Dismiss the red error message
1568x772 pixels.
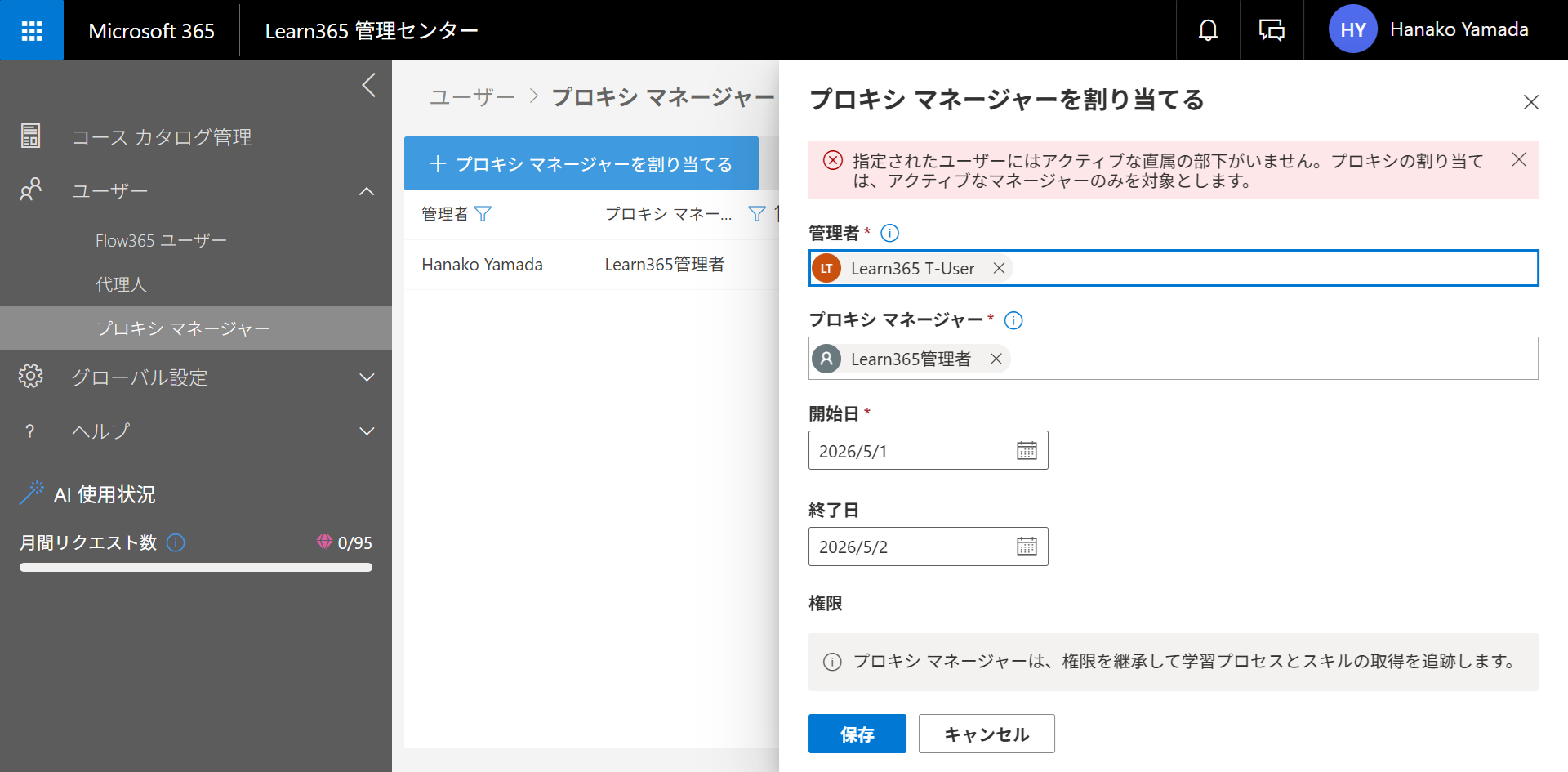pyautogui.click(x=1519, y=159)
